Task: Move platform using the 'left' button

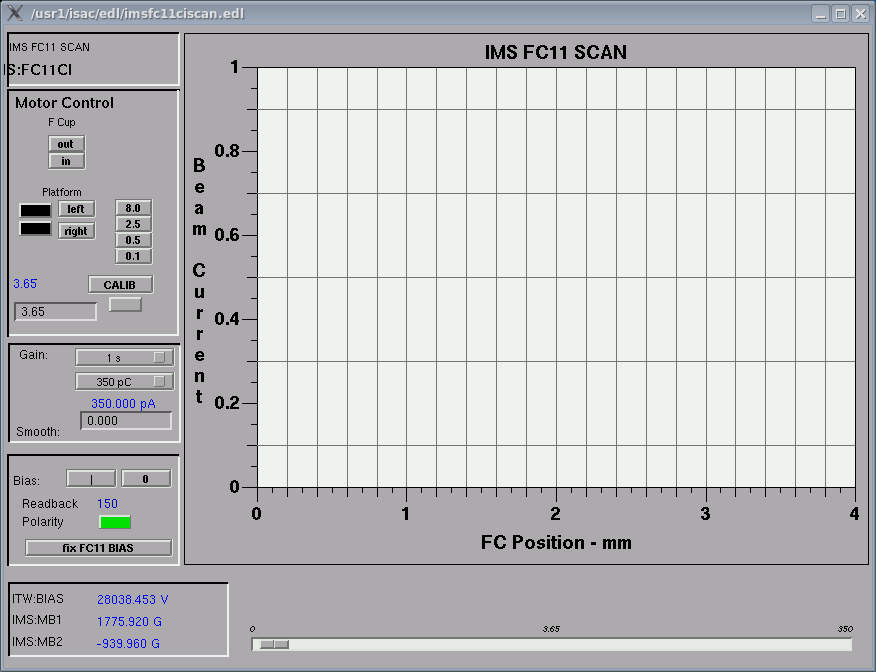Action: click(x=76, y=209)
